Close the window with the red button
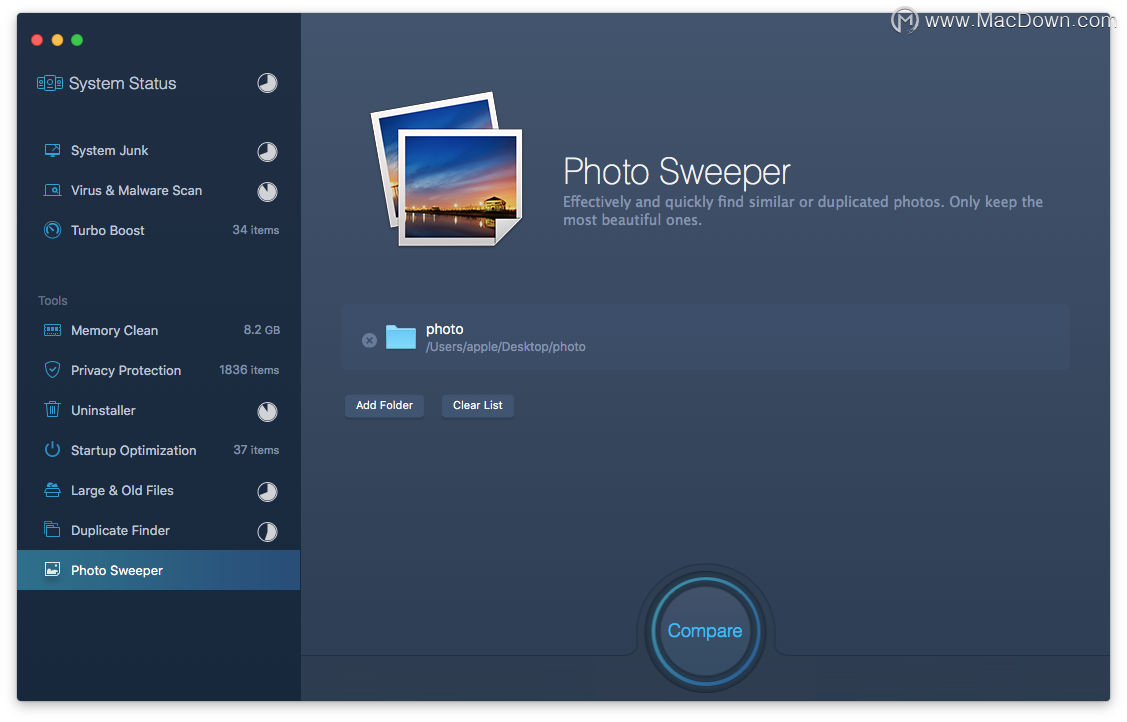 click(37, 40)
